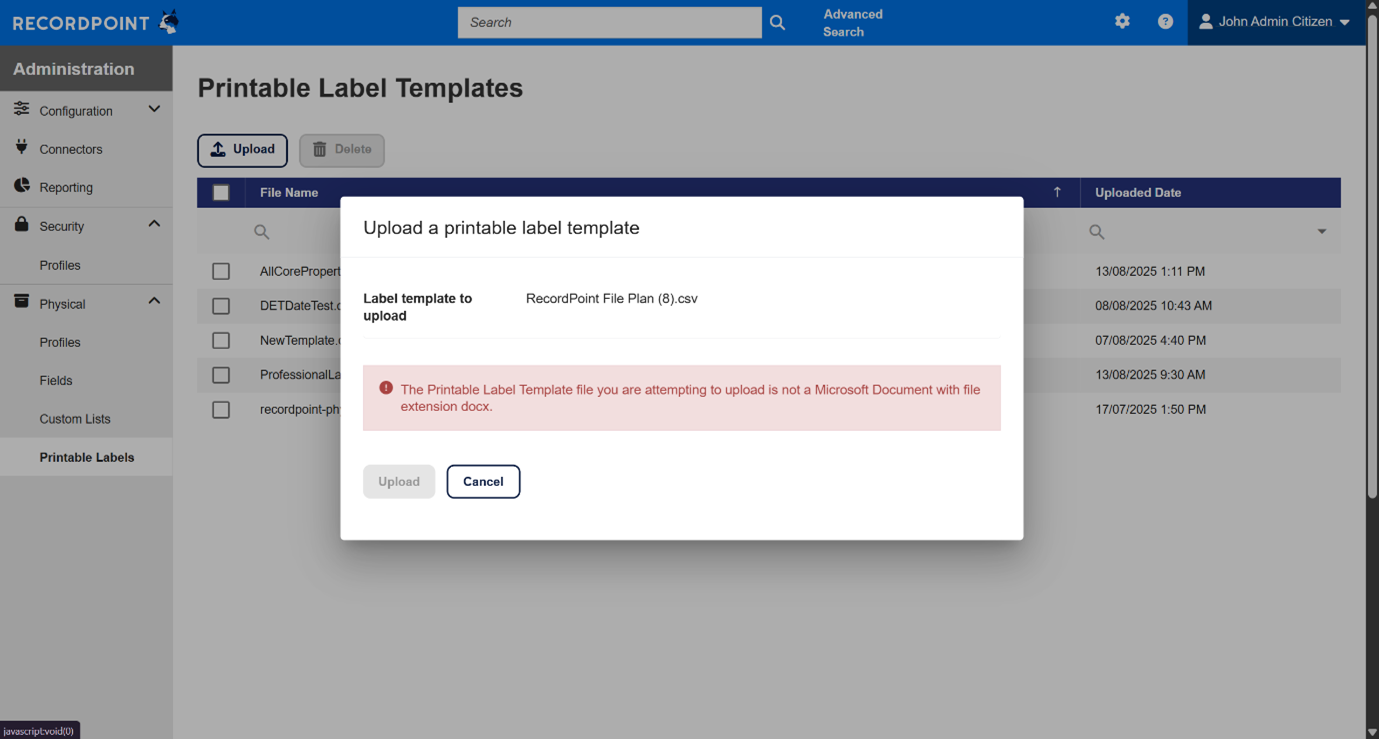Image resolution: width=1379 pixels, height=739 pixels.
Task: Click the Connectors plug icon
Action: click(x=21, y=148)
